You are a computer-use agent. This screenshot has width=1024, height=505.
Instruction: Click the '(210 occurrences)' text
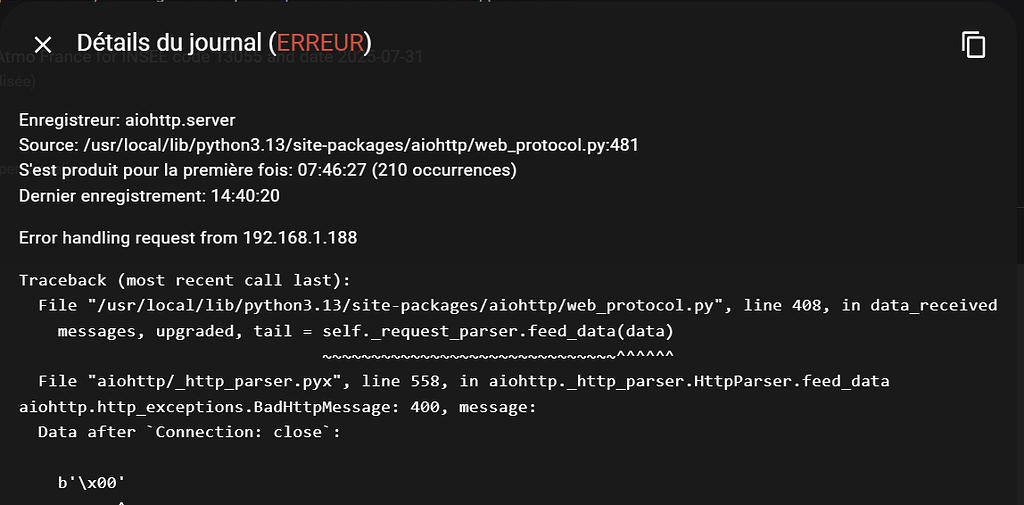pos(444,170)
